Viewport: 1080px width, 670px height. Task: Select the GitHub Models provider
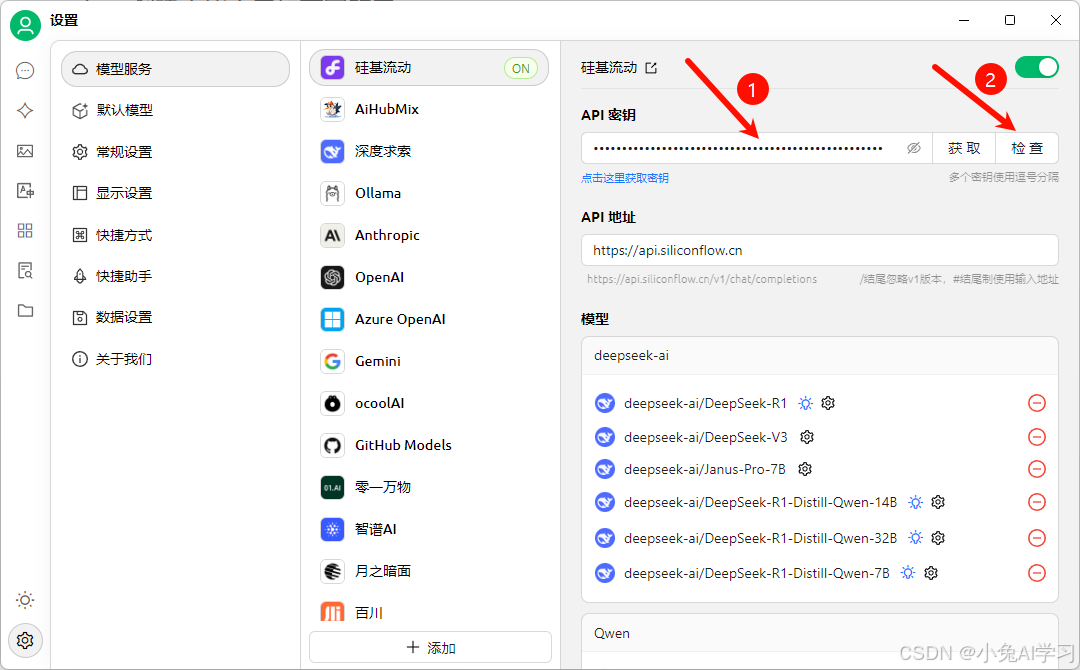click(428, 446)
